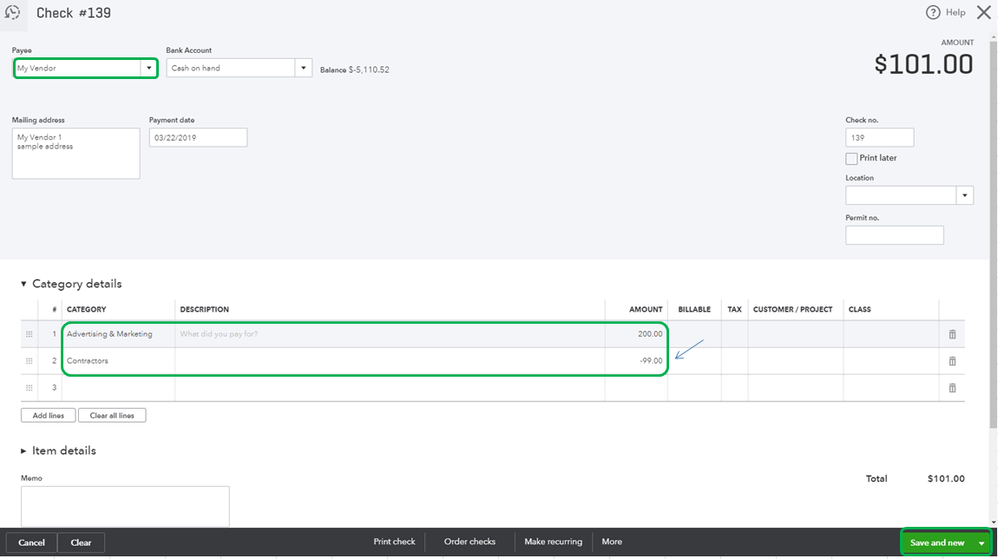Click the drag handle on line 3
The width and height of the screenshot is (998, 559).
pos(29,388)
